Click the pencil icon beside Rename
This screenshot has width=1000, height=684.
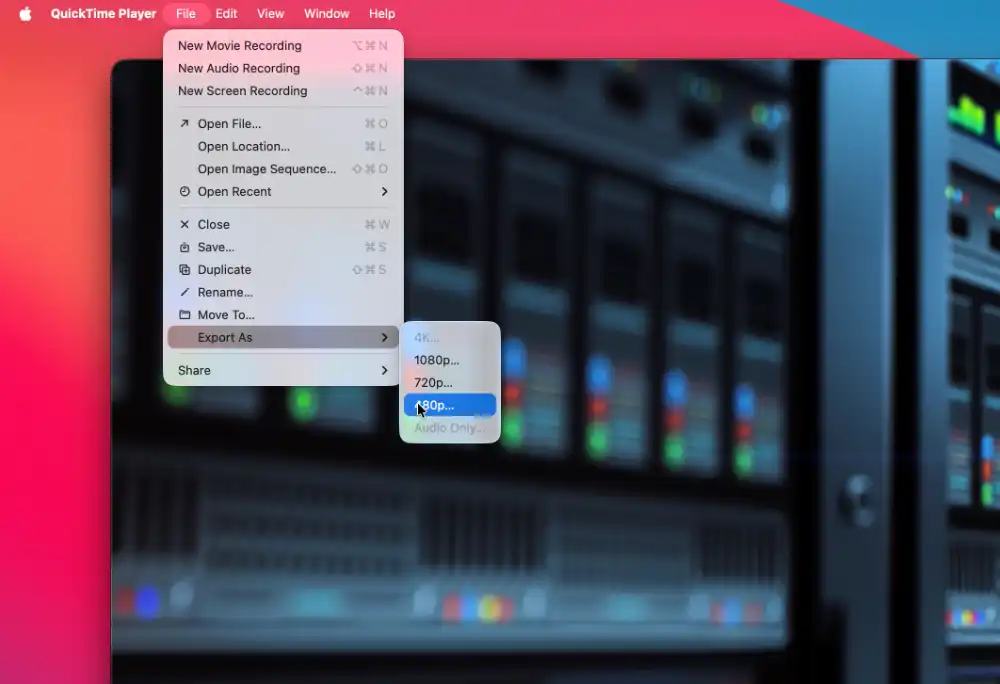(184, 293)
